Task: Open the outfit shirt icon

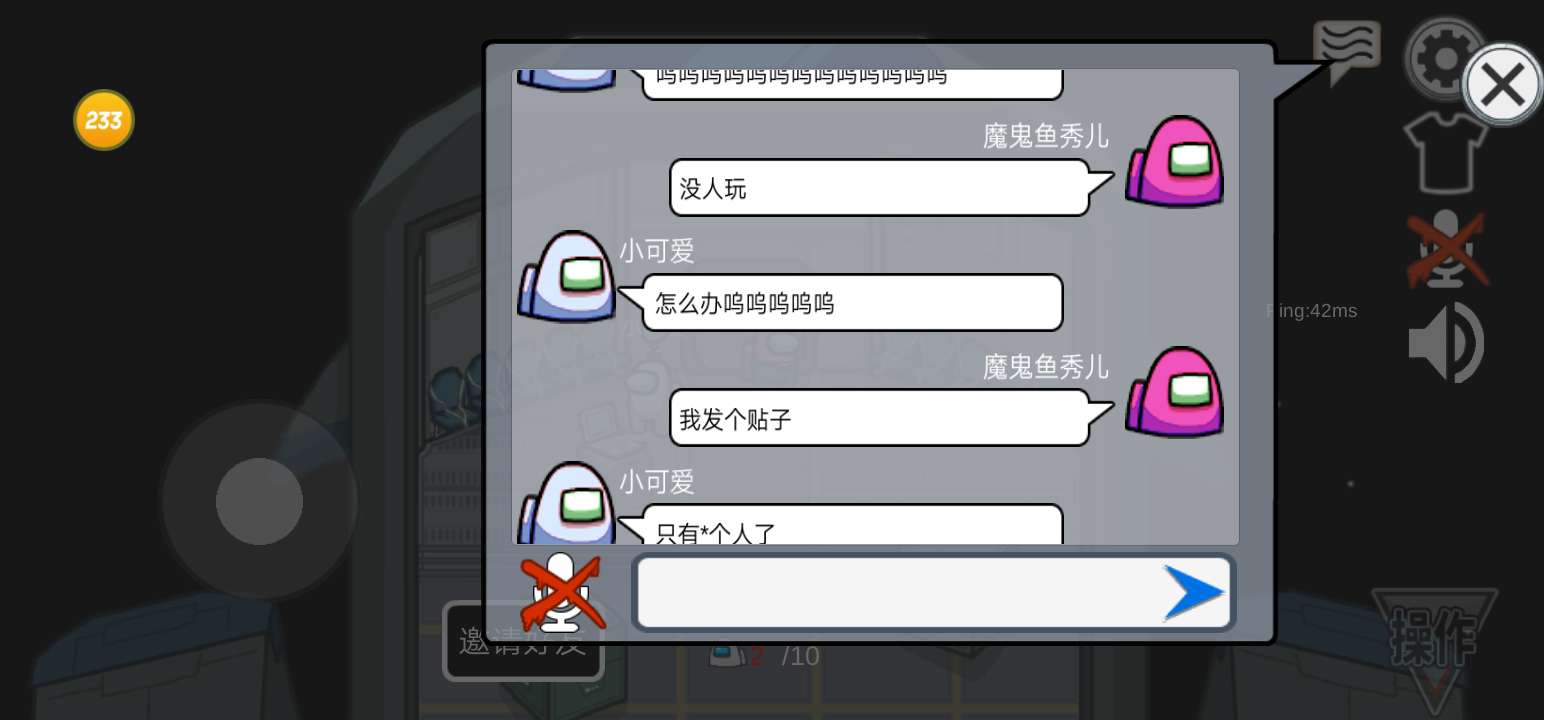Action: [1445, 153]
